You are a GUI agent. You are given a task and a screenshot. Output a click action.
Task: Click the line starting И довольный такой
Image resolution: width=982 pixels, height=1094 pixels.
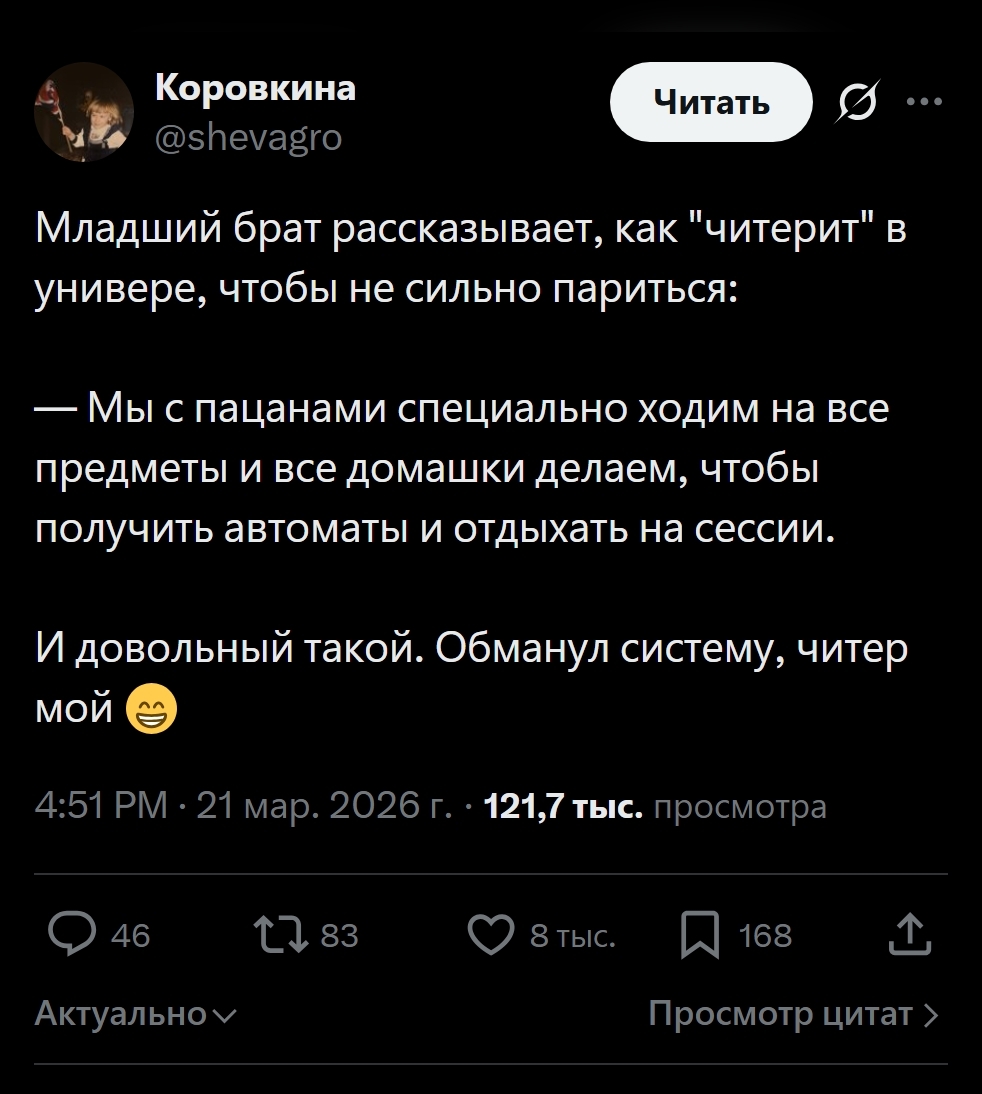(470, 650)
